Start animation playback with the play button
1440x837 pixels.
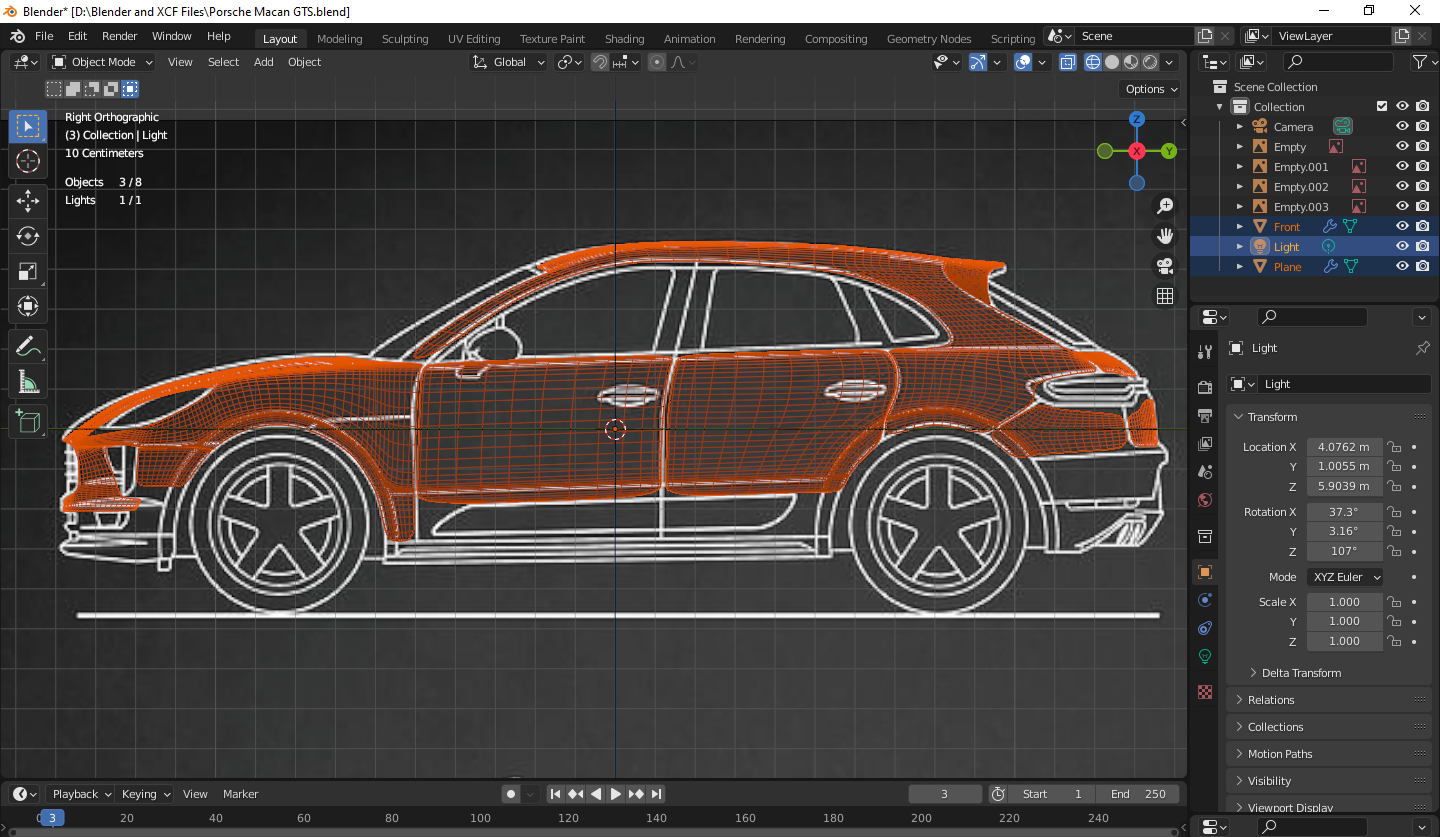616,794
